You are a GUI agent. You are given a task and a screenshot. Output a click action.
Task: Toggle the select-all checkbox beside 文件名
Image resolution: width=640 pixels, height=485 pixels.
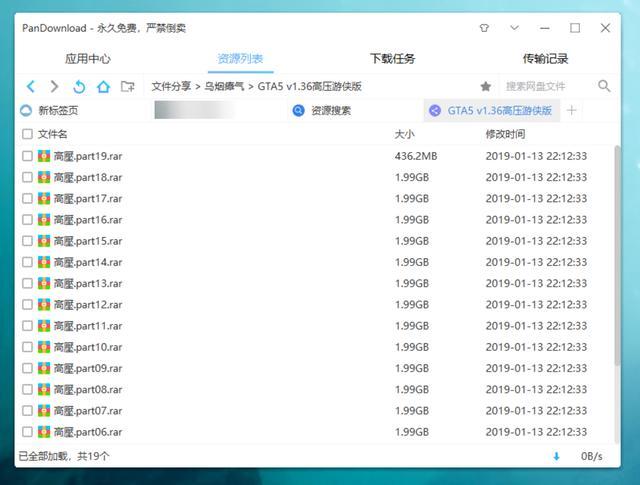click(27, 134)
